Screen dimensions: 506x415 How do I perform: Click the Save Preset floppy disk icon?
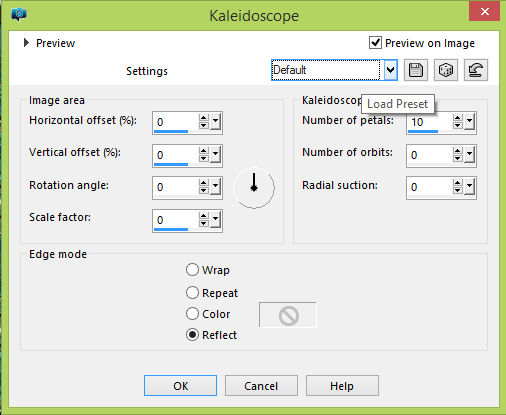click(x=416, y=70)
